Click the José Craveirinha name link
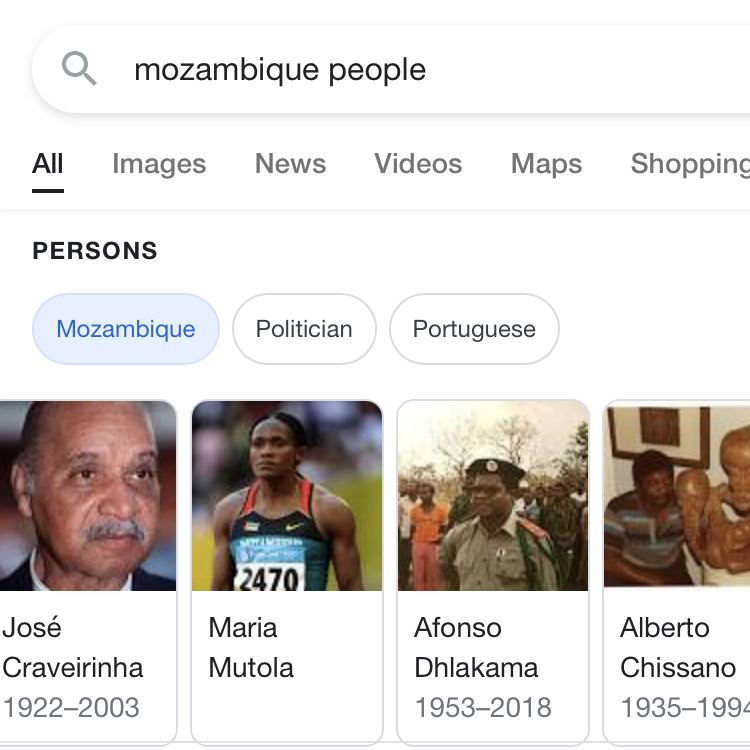Screen dimensions: 750x750 coord(72,648)
